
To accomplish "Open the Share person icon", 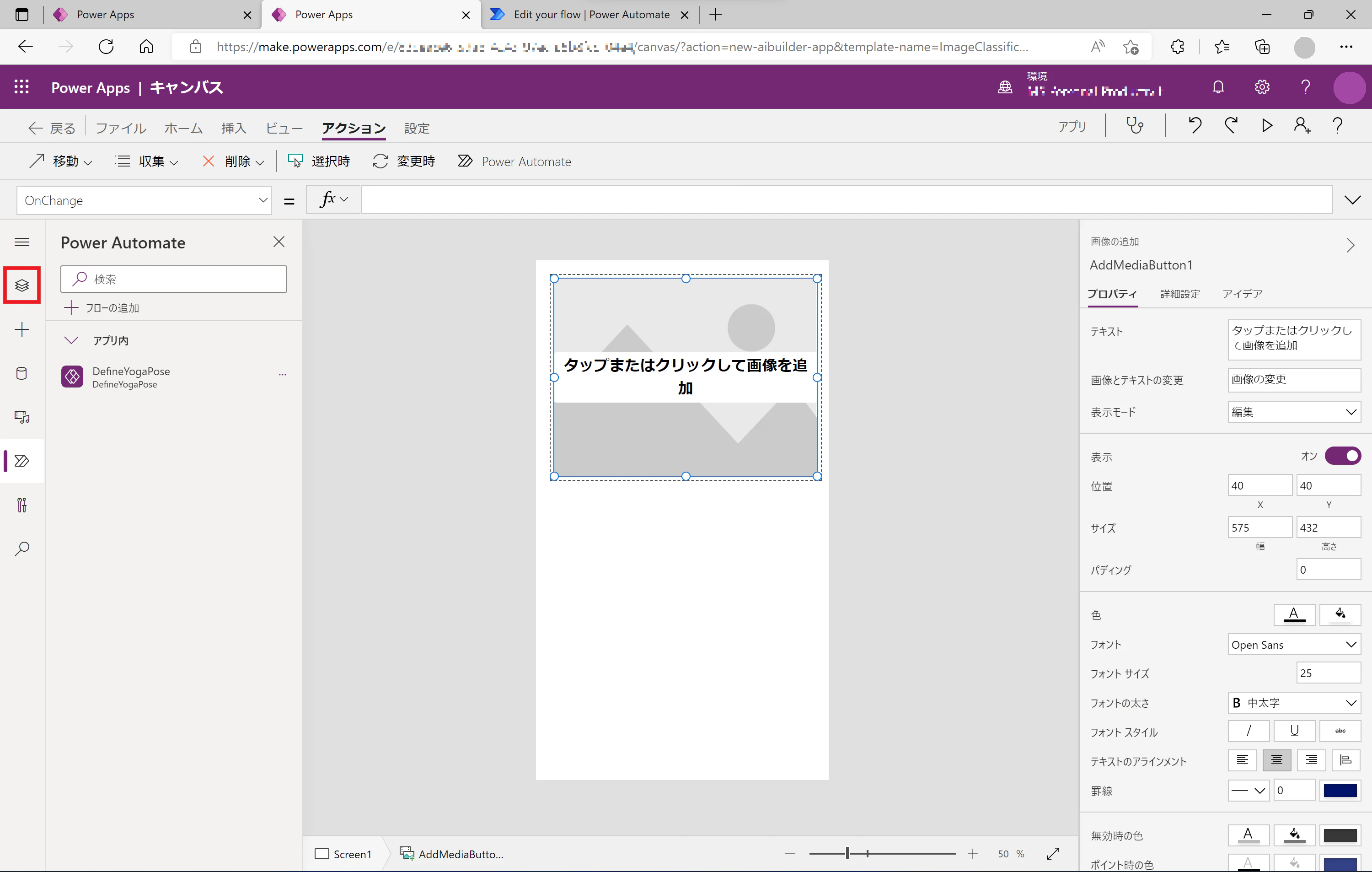I will click(x=1302, y=126).
